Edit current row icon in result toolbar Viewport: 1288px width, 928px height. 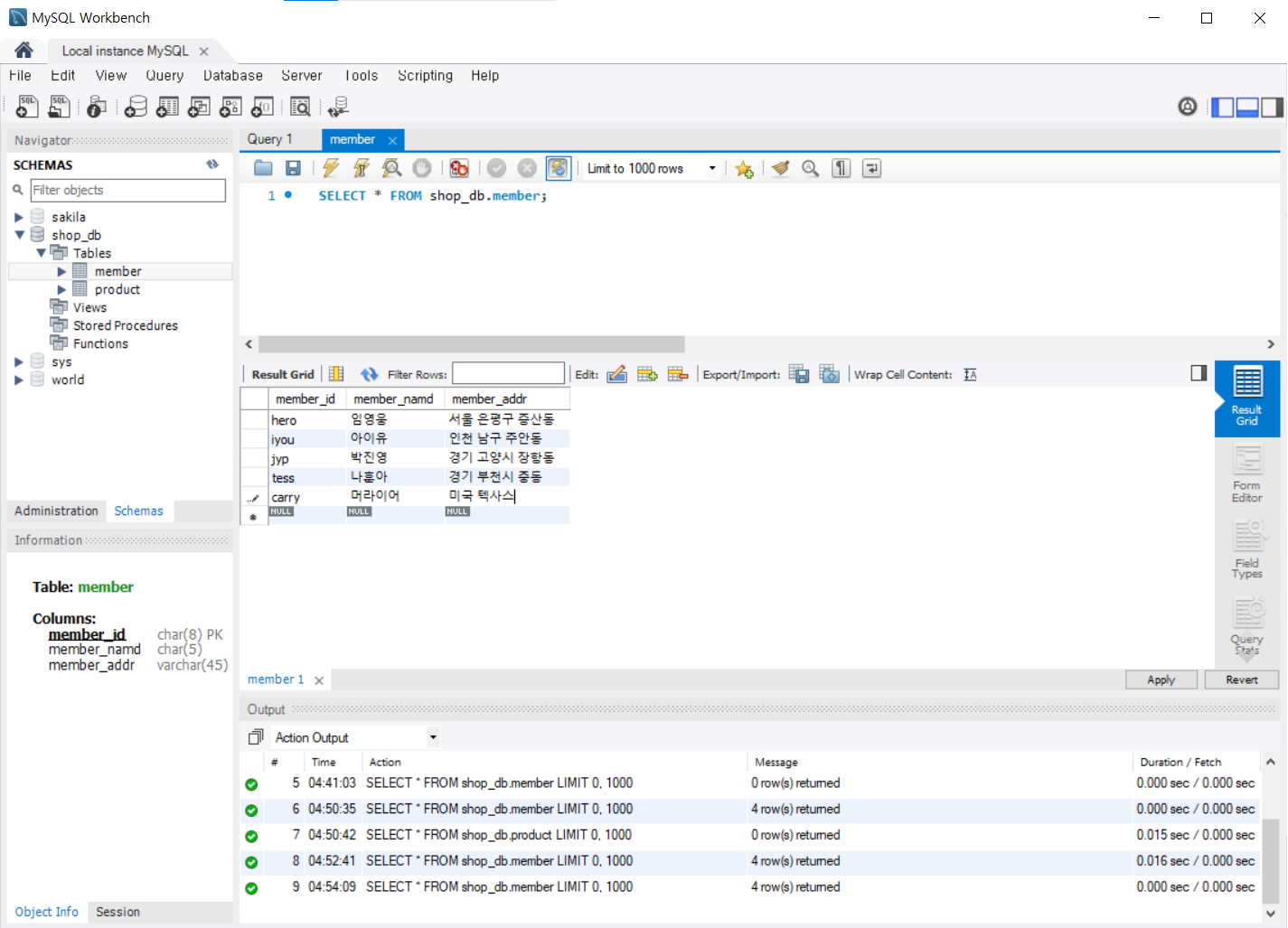pyautogui.click(x=616, y=374)
